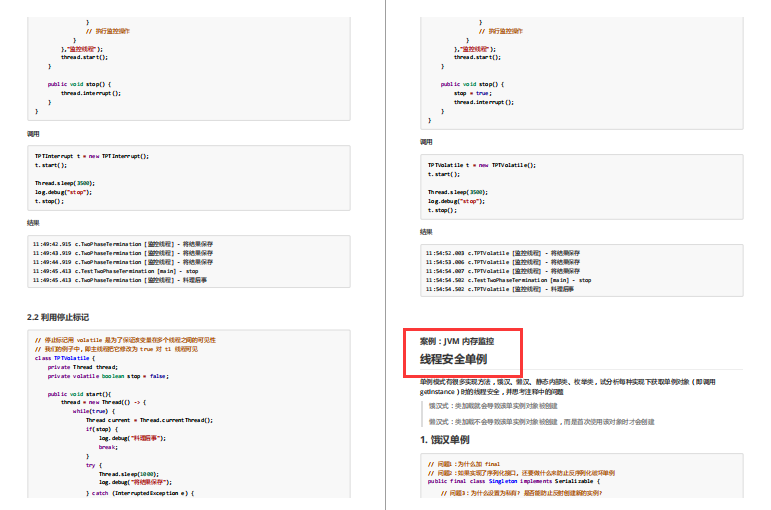The image size is (771, 510).
Task: Click the line "thread = new Thread(() -> {"
Action: (x=104, y=402)
